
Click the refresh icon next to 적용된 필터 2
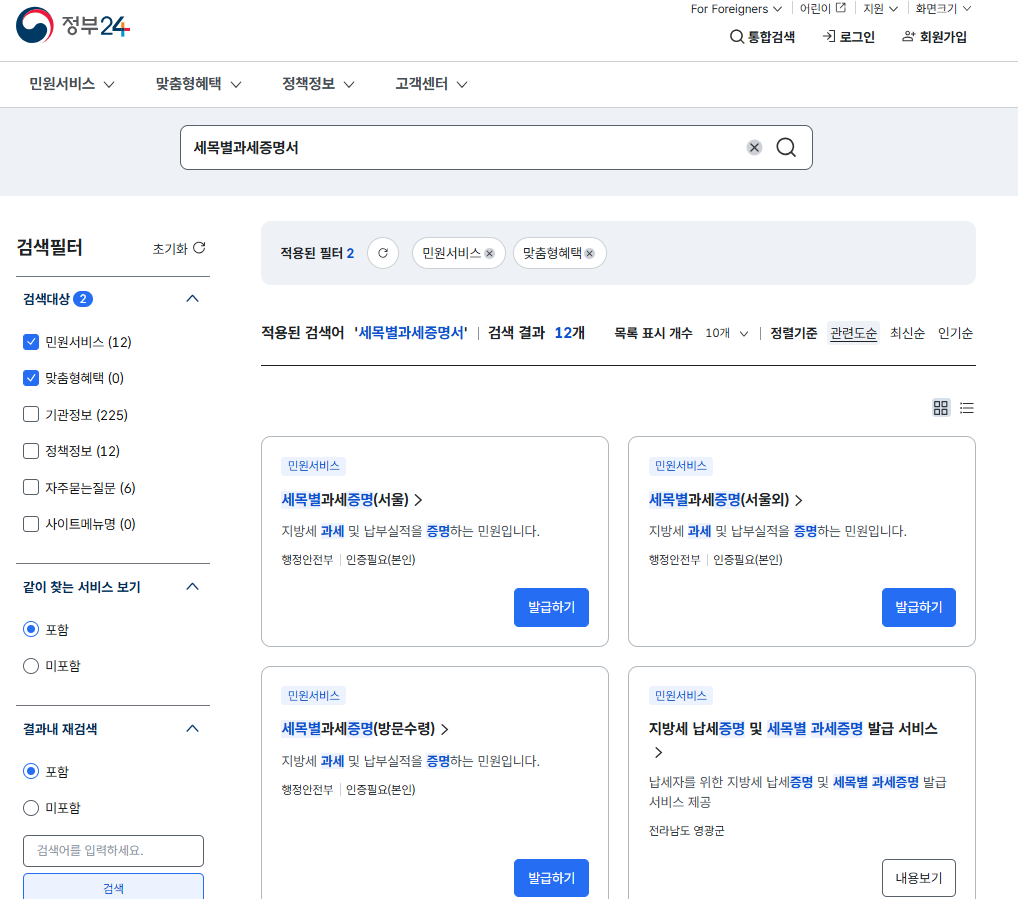(383, 253)
